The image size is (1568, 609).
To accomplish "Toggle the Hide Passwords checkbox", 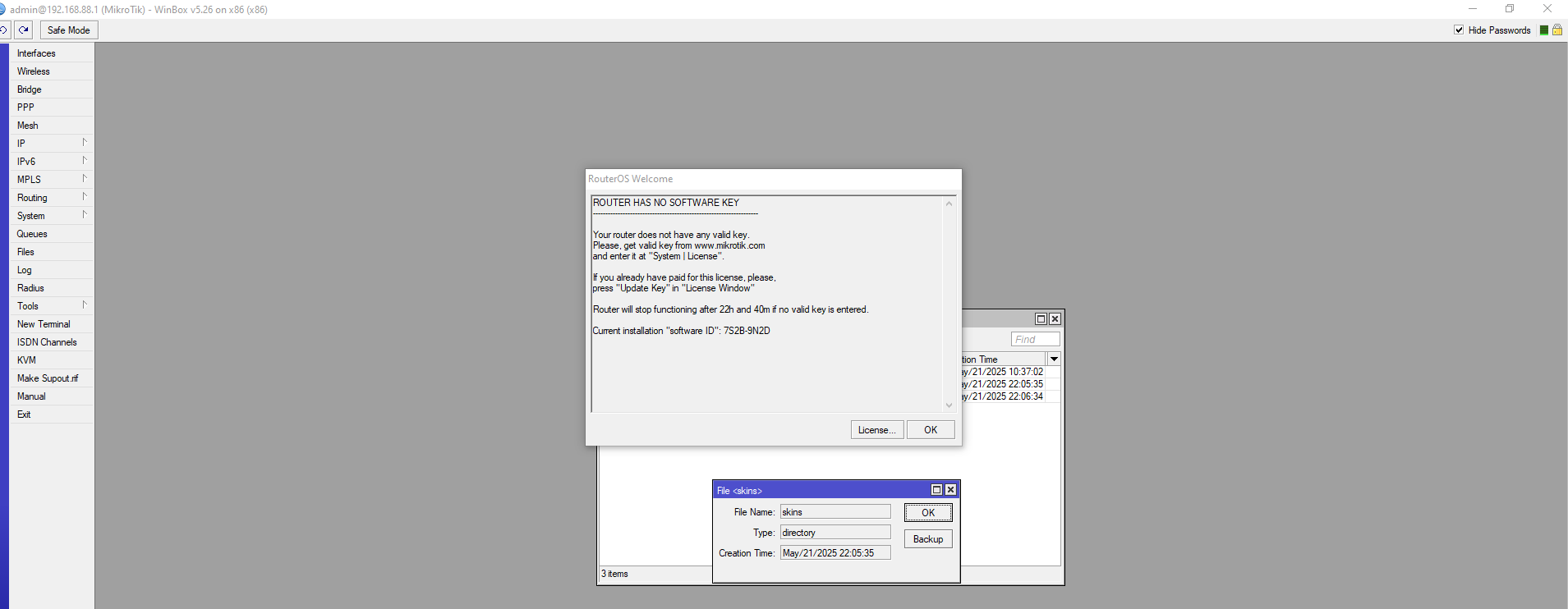I will click(x=1459, y=30).
